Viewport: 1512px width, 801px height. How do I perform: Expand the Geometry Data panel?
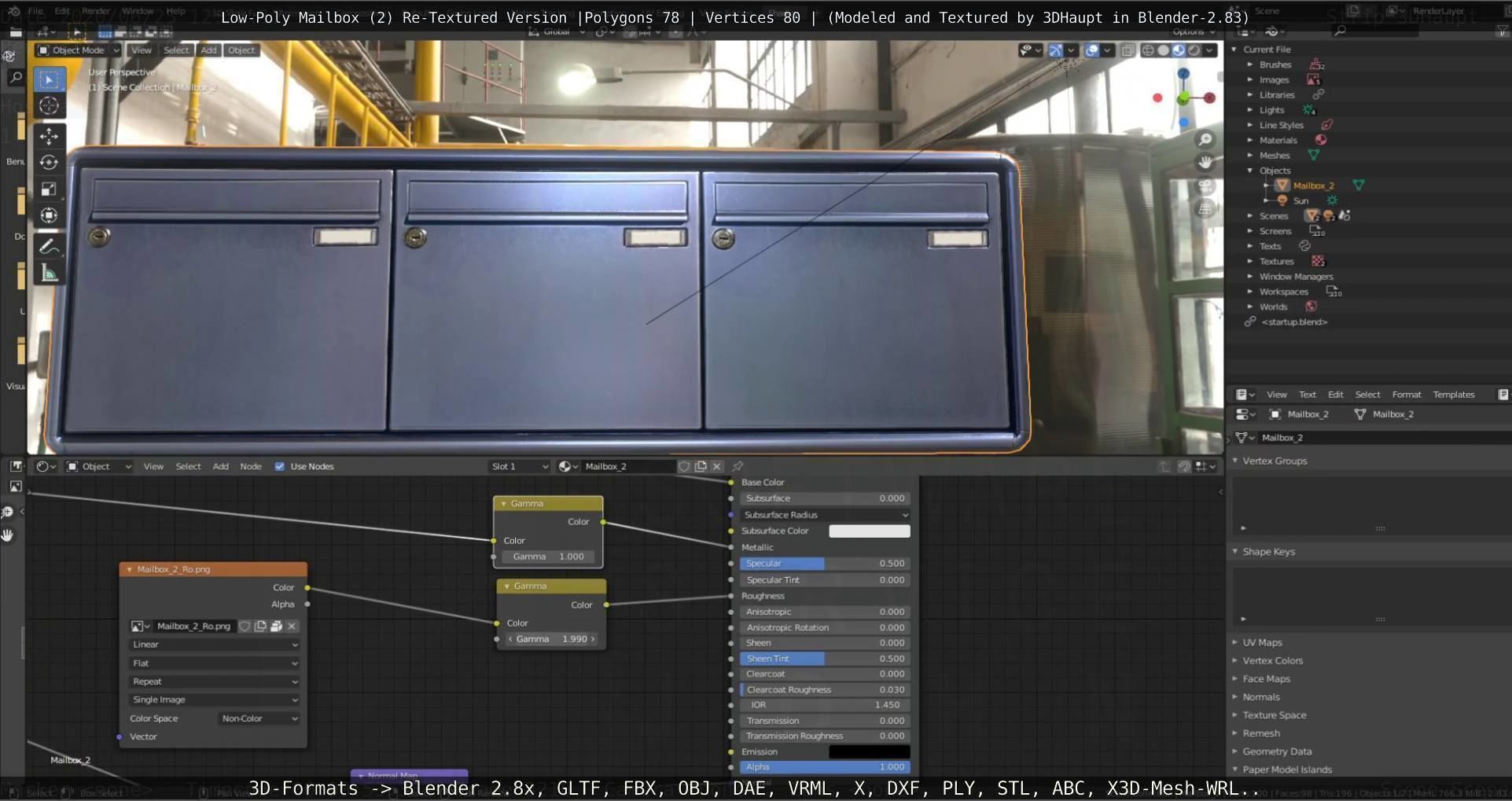pyautogui.click(x=1277, y=751)
